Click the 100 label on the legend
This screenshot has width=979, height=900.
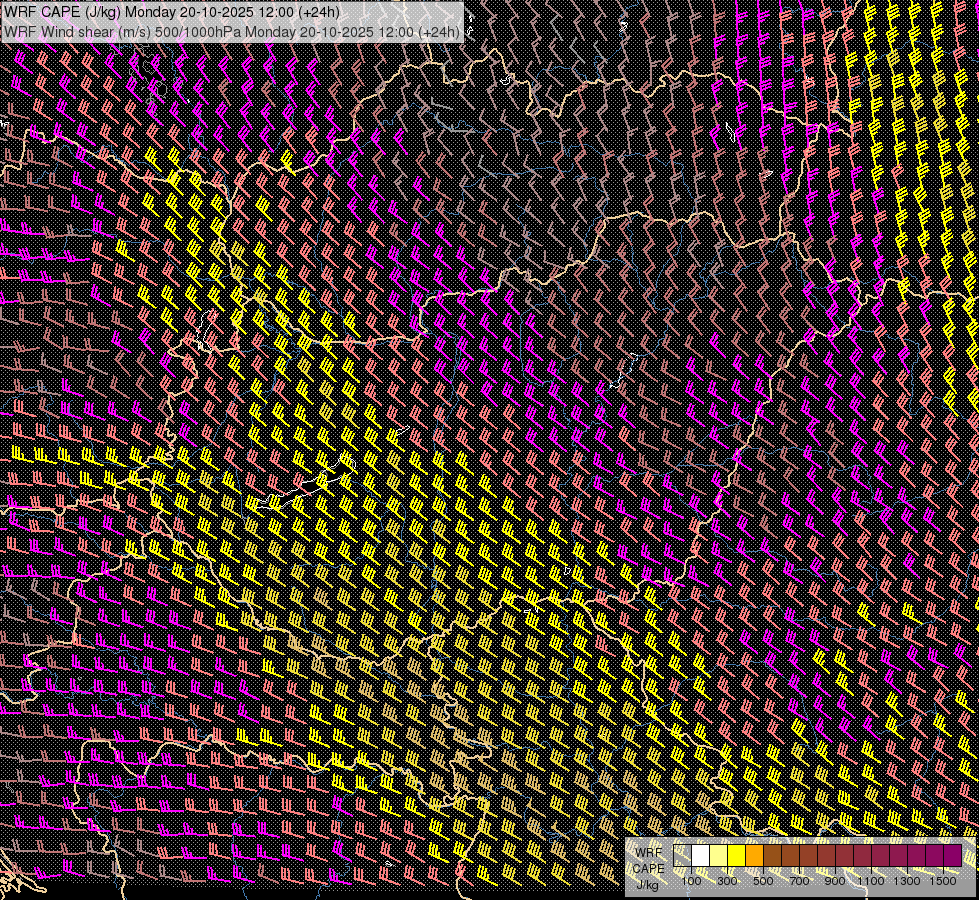pyautogui.click(x=691, y=881)
